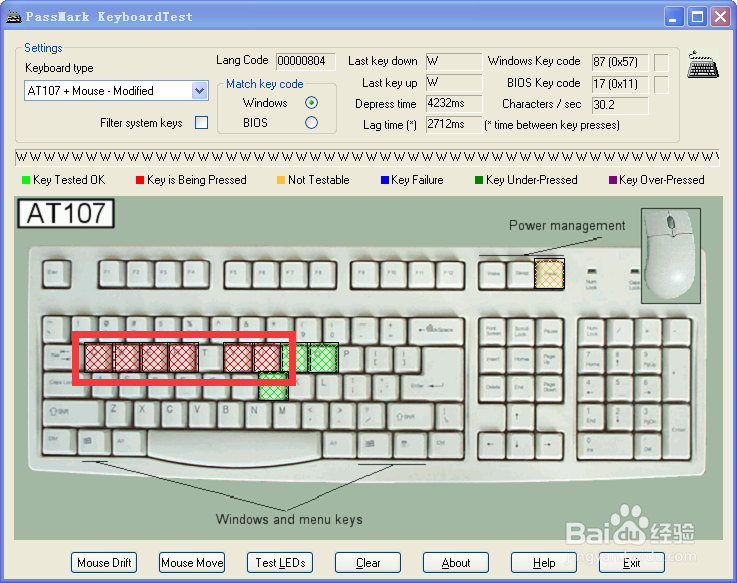Click the AT107 keyboard model label
Screen dimensions: 737x583
[66, 213]
